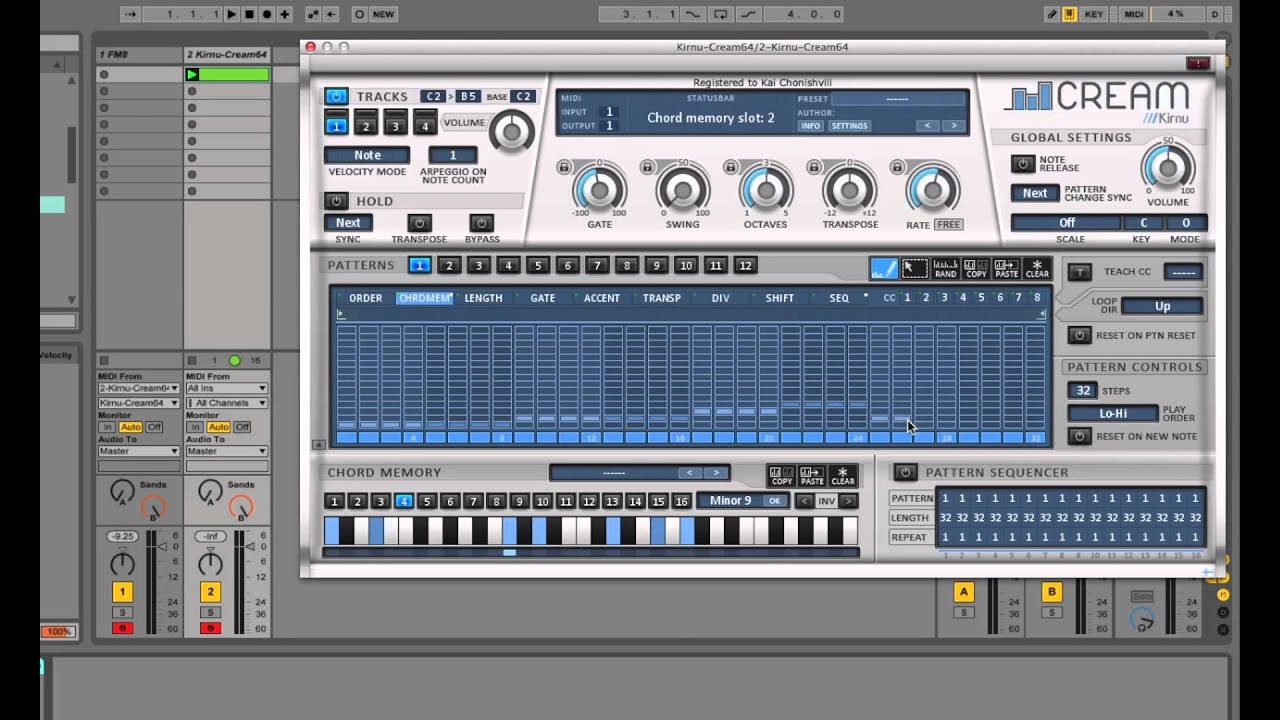1280x720 pixels.
Task: Select the SHIFT pattern tab
Action: click(779, 298)
